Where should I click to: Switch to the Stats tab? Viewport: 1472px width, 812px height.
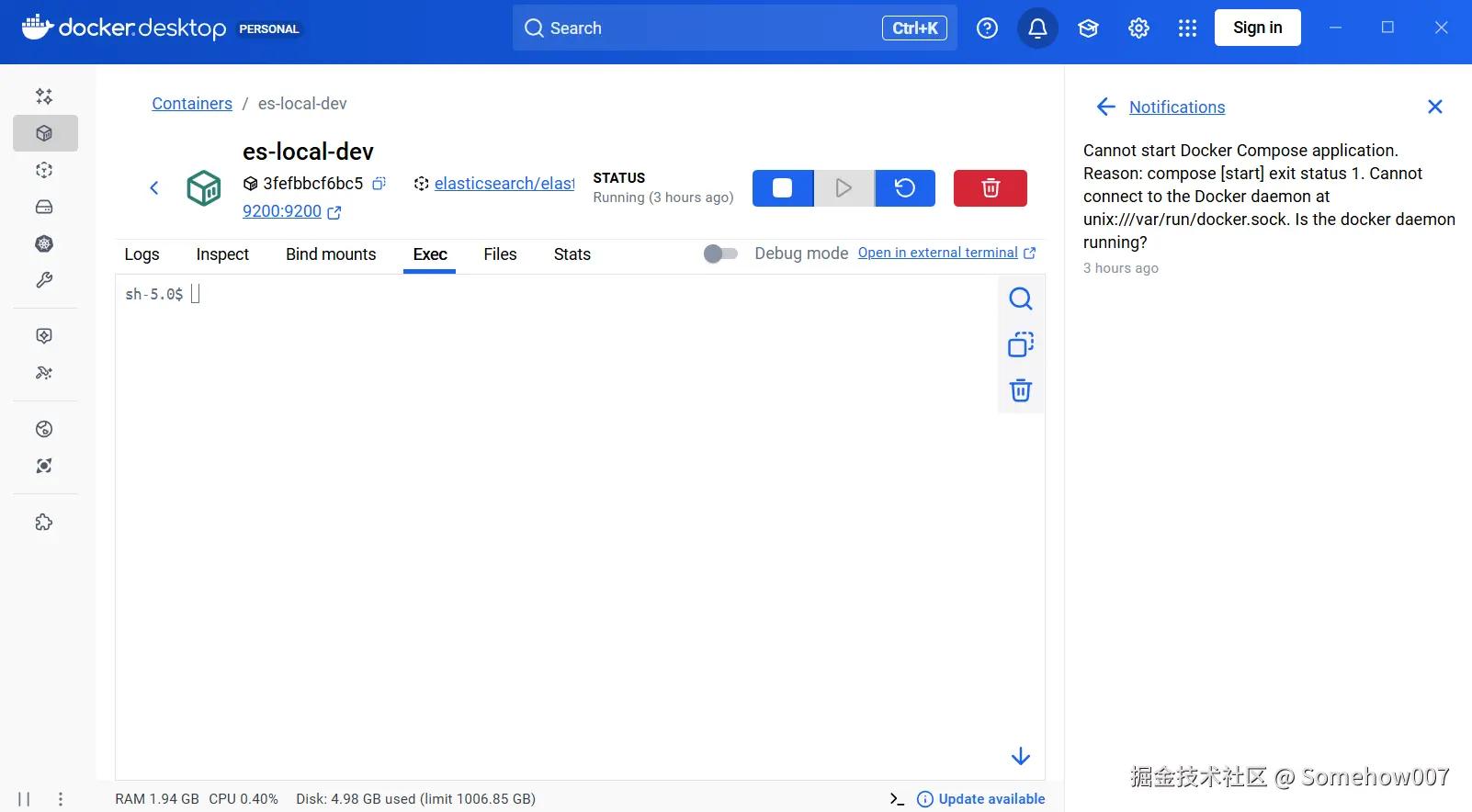pos(572,254)
